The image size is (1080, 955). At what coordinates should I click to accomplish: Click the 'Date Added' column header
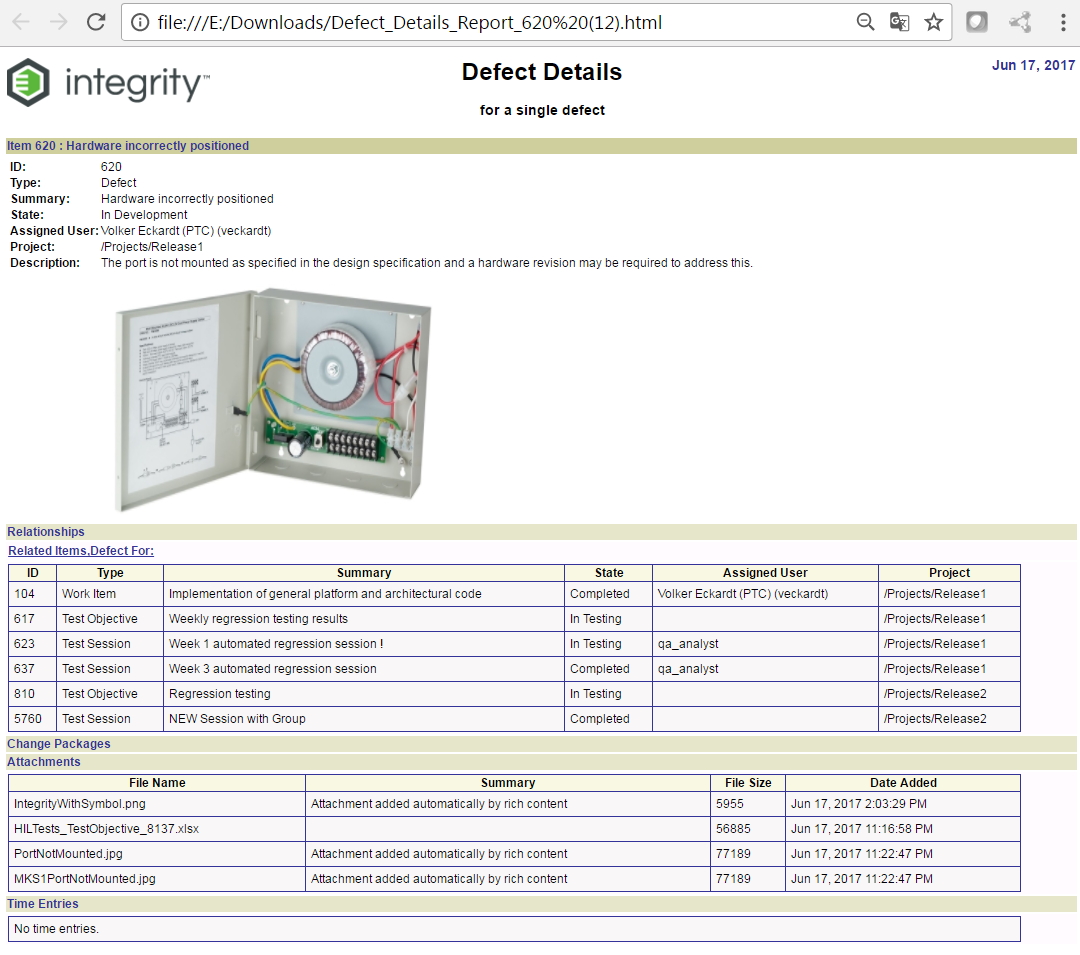[x=903, y=783]
